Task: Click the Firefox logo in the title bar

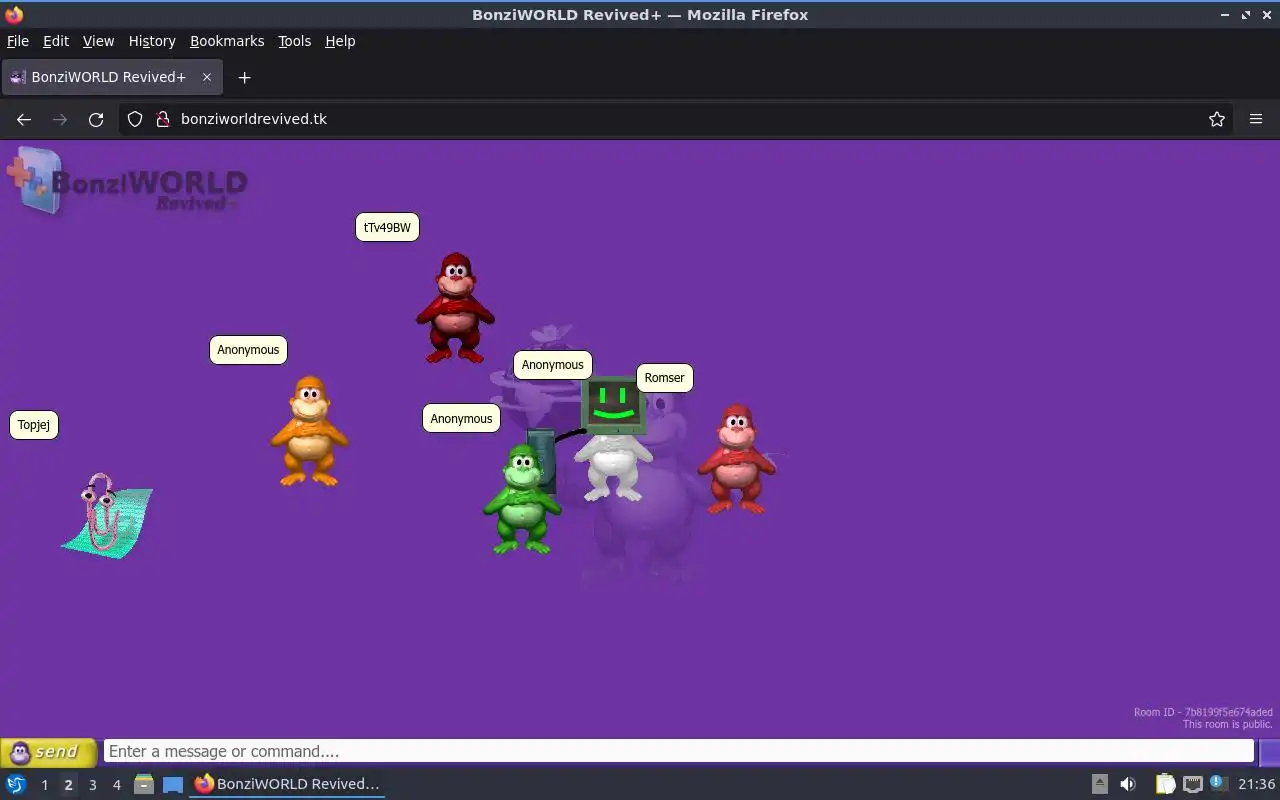Action: pyautogui.click(x=14, y=14)
